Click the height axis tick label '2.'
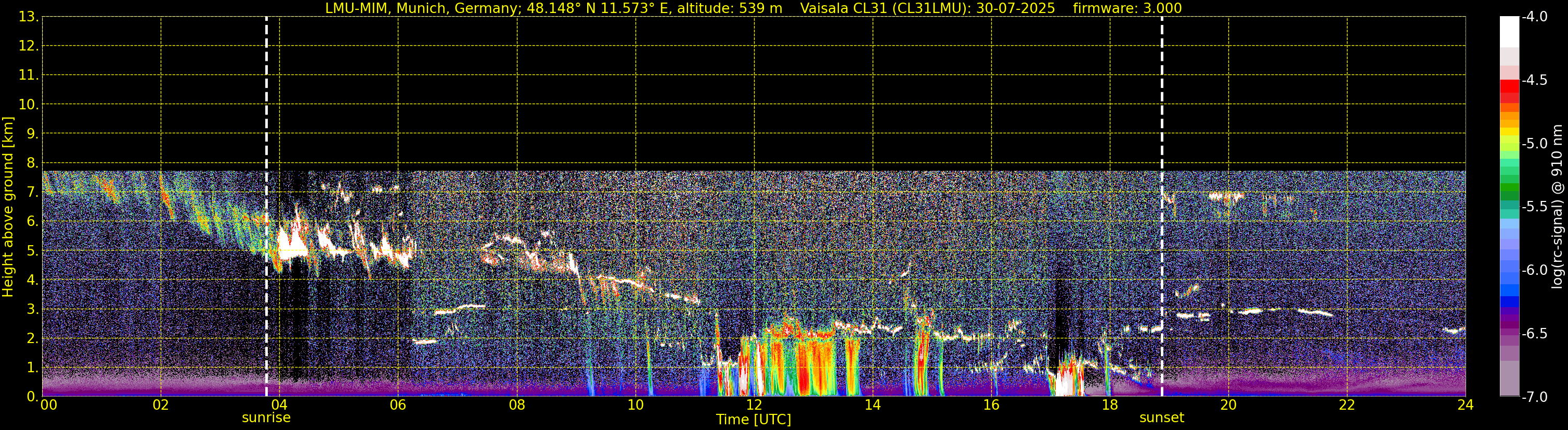The height and width of the screenshot is (430, 1568). (x=33, y=339)
